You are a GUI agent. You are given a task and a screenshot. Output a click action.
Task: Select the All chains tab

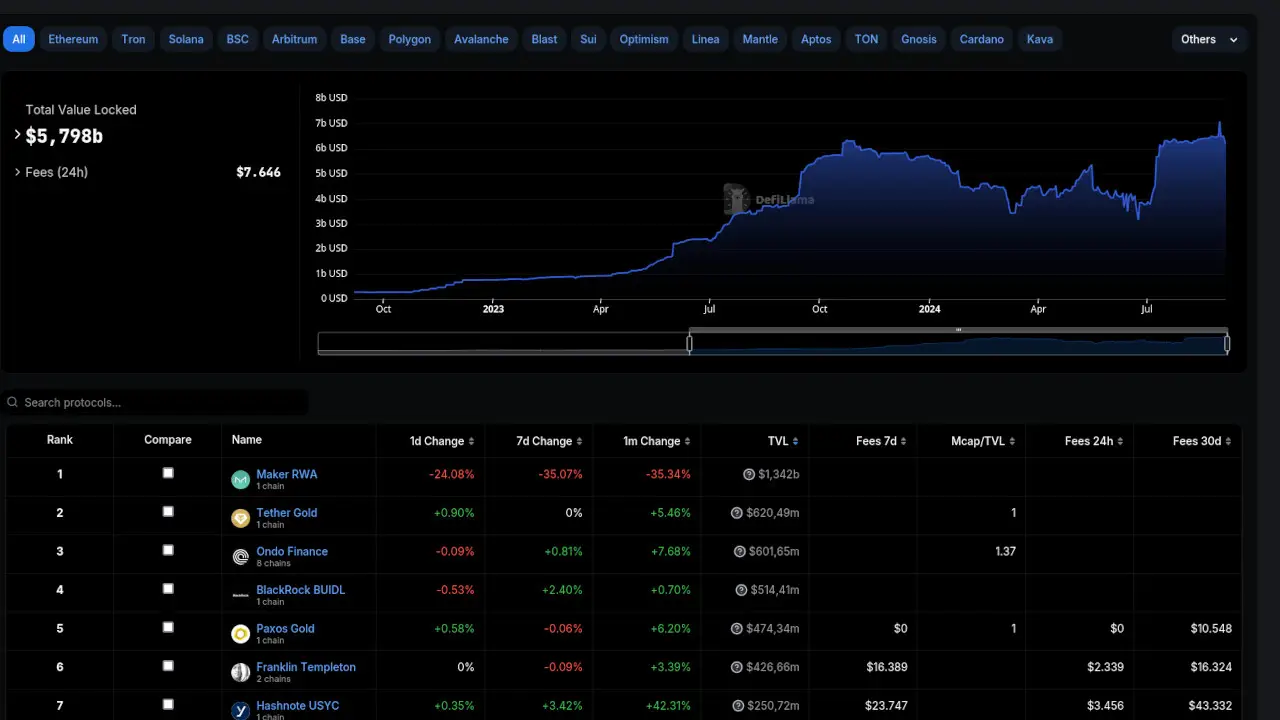click(x=19, y=39)
